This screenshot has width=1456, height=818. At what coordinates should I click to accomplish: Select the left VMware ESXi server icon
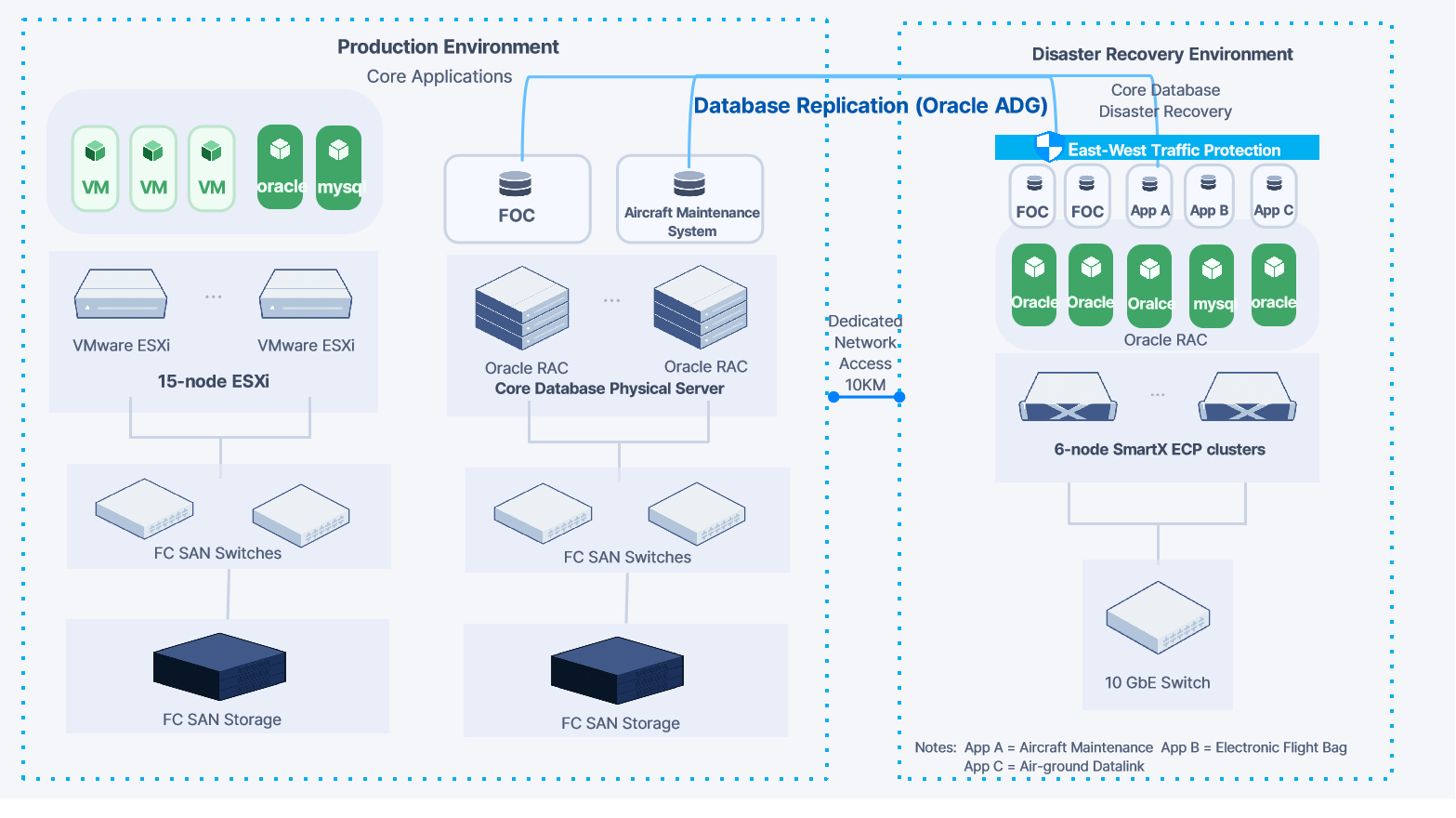(121, 295)
